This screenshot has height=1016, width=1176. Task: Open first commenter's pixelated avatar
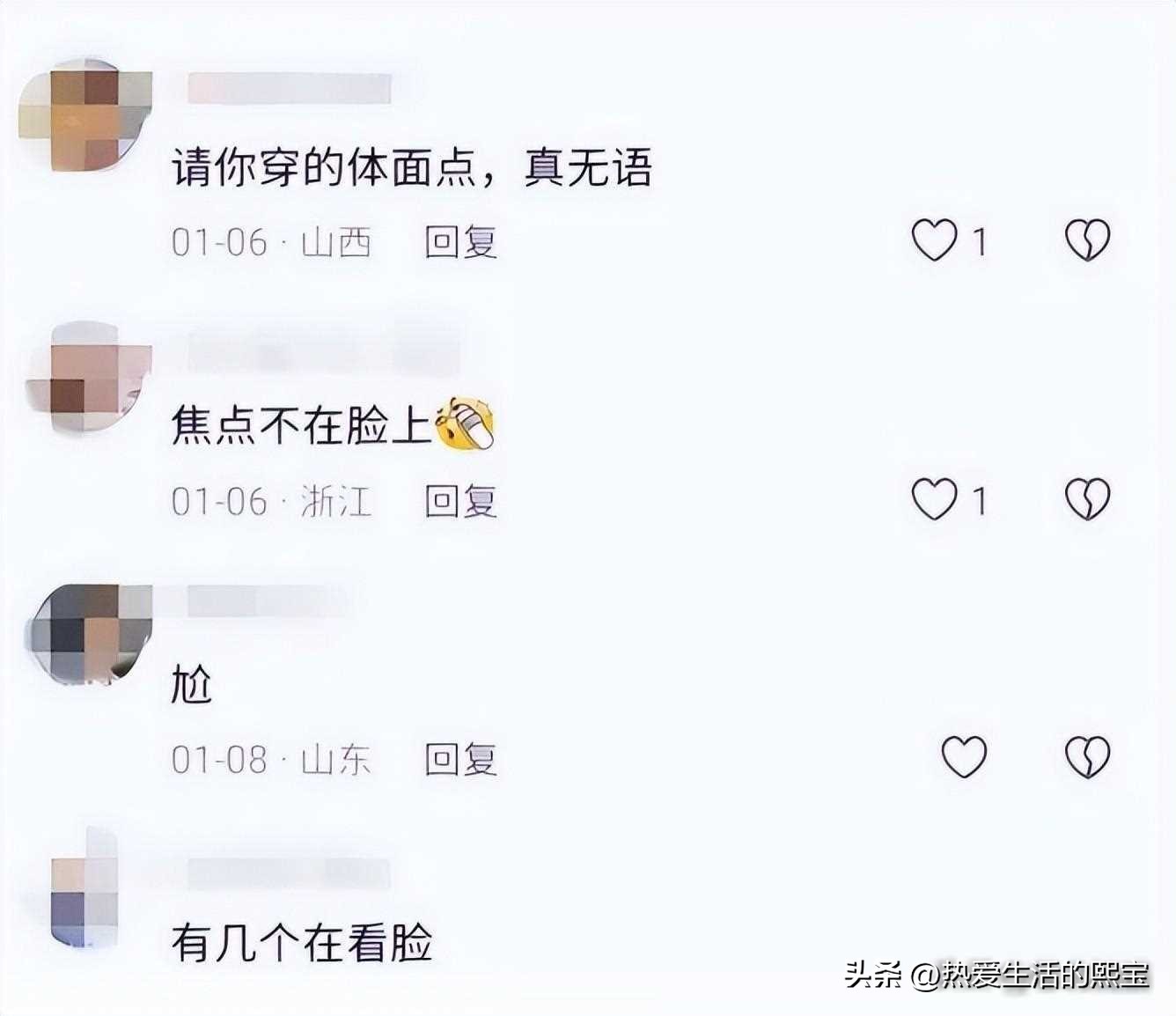point(85,115)
